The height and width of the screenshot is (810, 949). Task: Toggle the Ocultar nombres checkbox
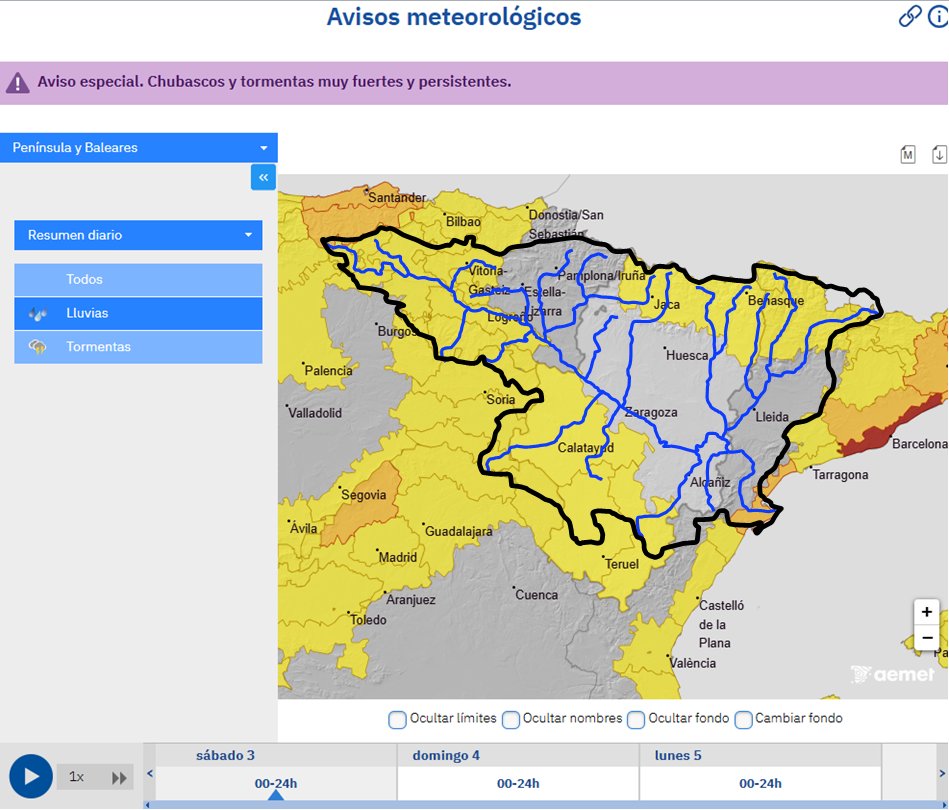(x=511, y=720)
